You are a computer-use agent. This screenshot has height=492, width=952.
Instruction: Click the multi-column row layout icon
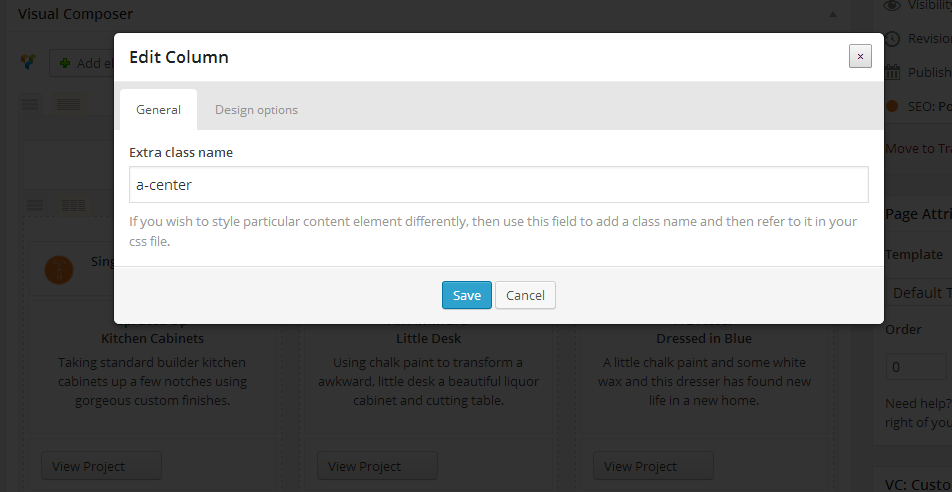click(x=68, y=104)
